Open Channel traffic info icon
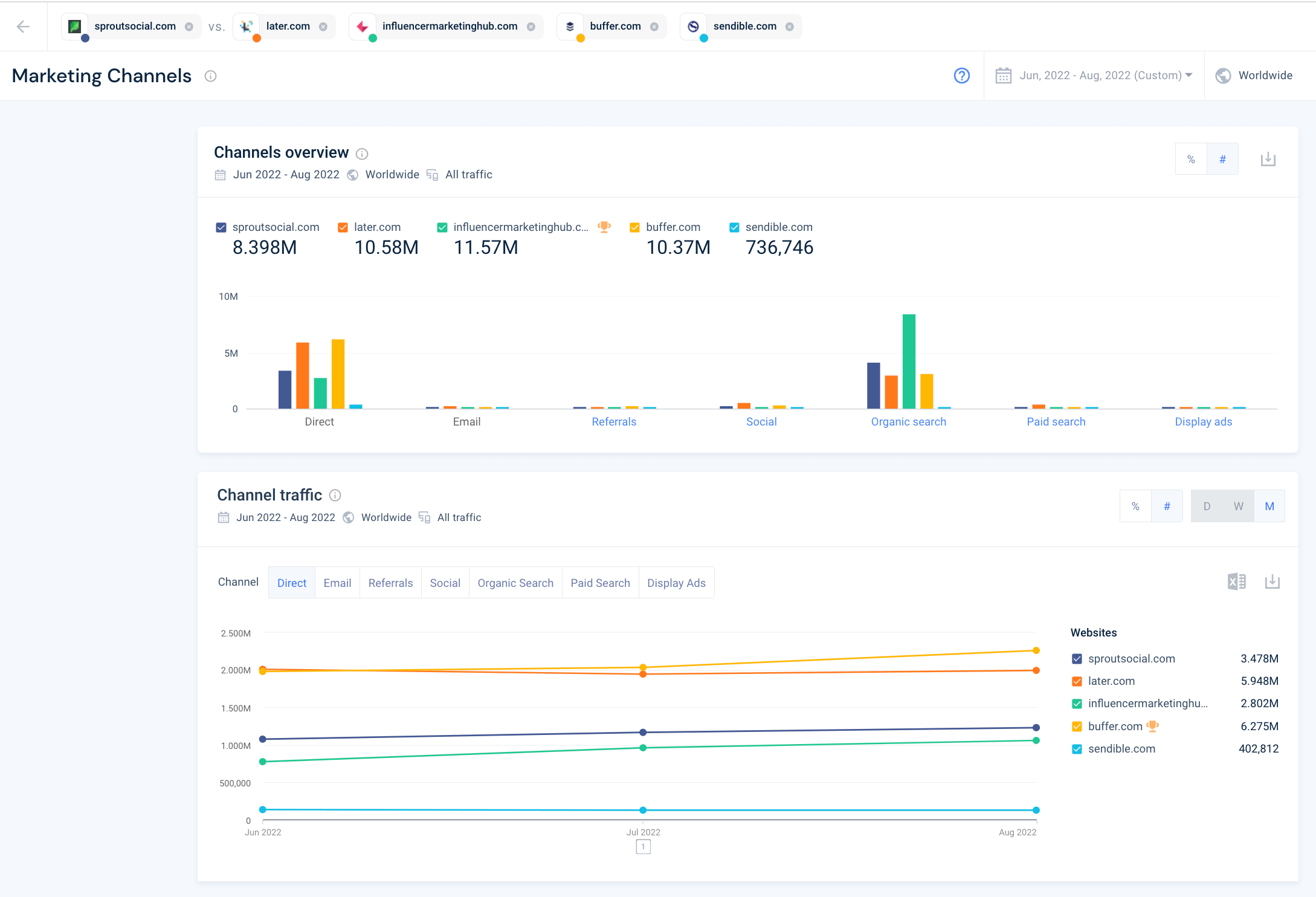1316x897 pixels. coord(335,496)
